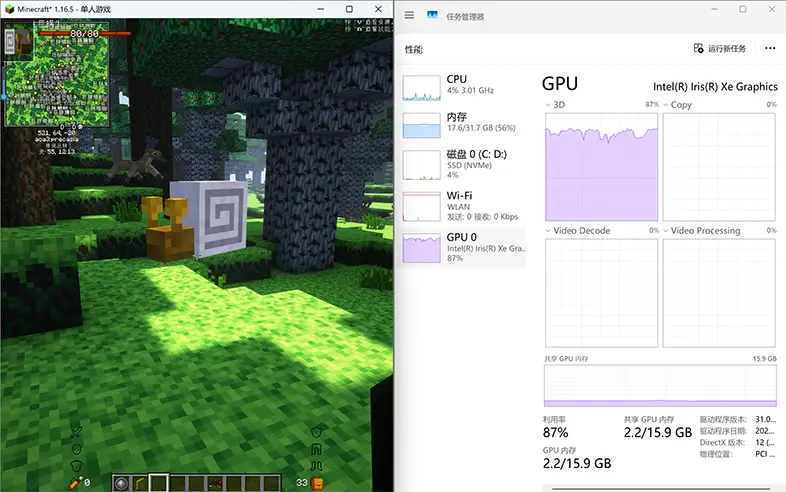Open the 磁盘 0 (C: D:) entry
Image resolution: width=786 pixels, height=492 pixels.
[463, 164]
